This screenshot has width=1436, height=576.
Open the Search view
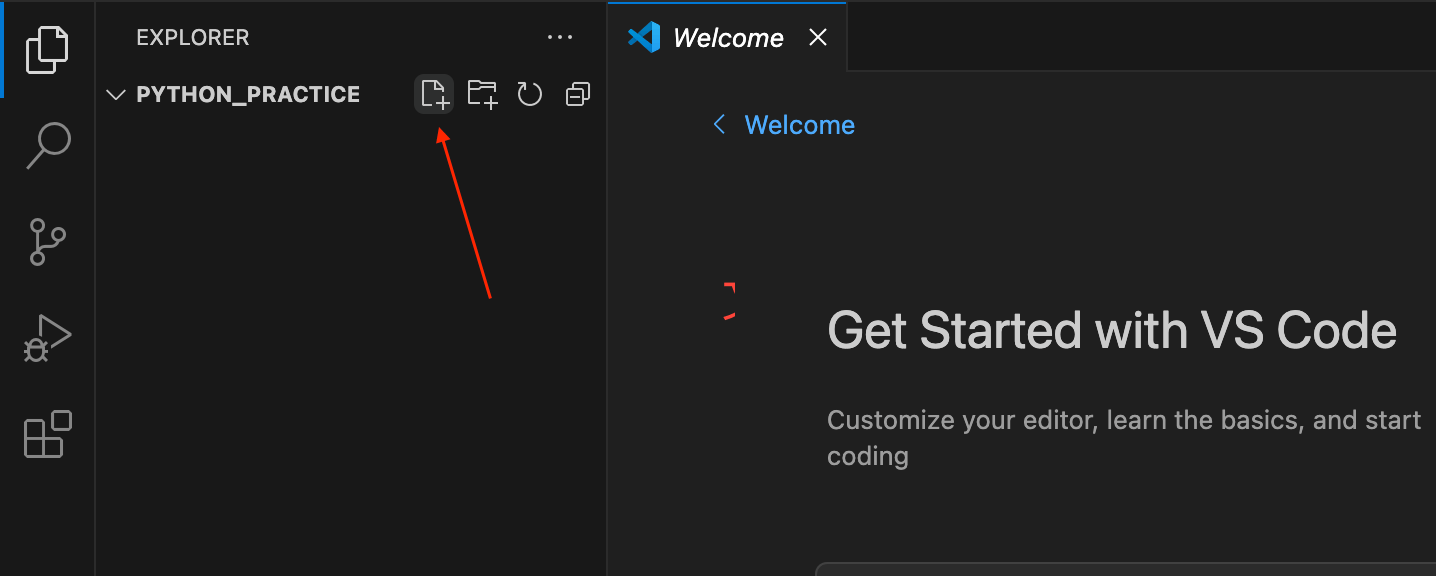click(x=47, y=146)
